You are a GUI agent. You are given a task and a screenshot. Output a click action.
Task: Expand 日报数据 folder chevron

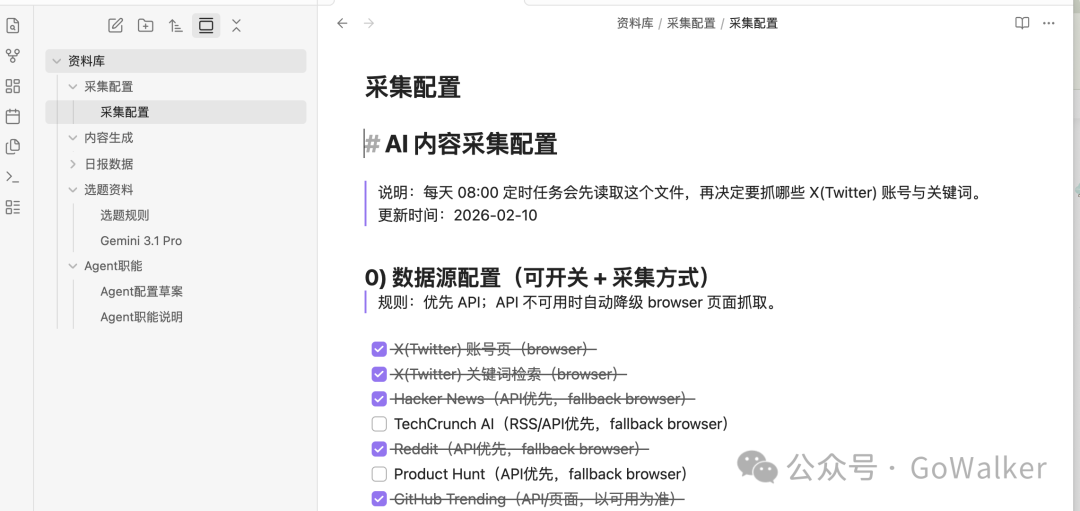(x=72, y=164)
